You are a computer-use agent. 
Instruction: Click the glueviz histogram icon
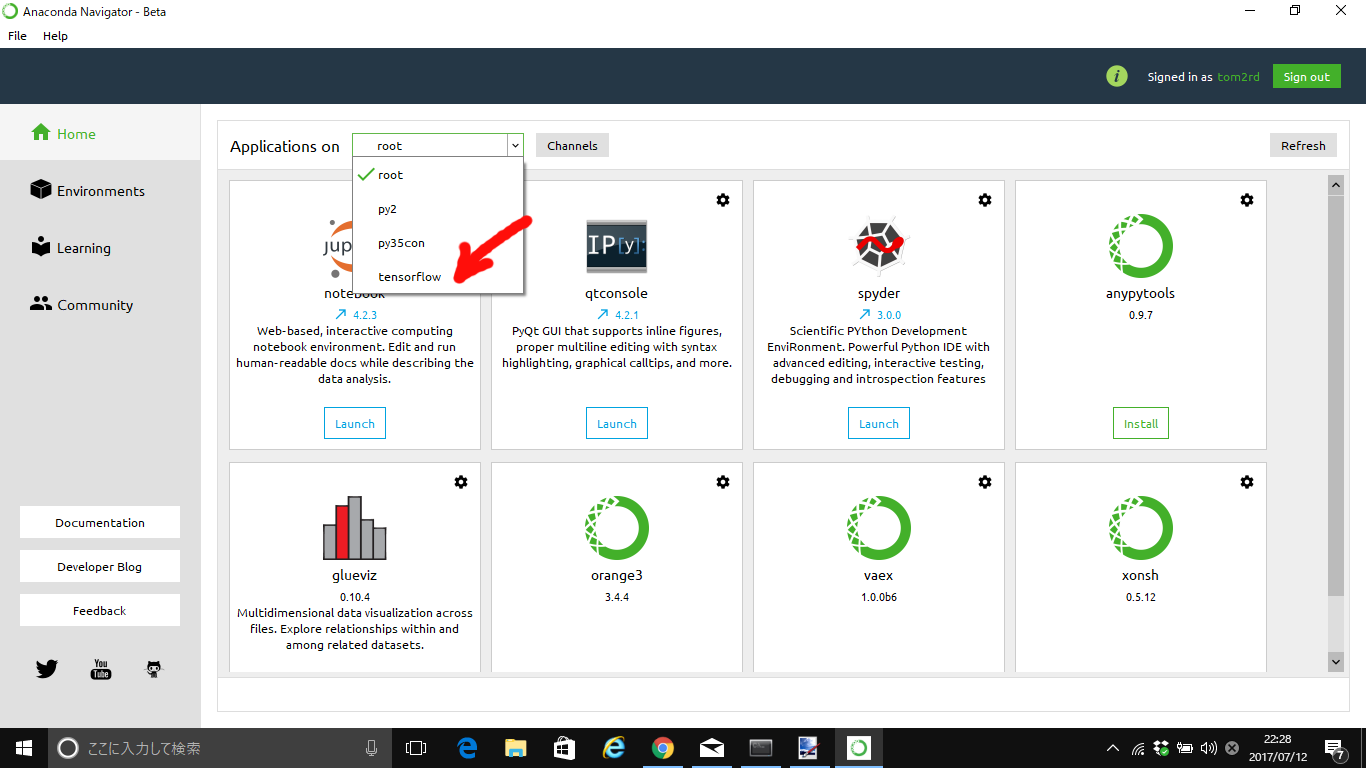tap(355, 528)
